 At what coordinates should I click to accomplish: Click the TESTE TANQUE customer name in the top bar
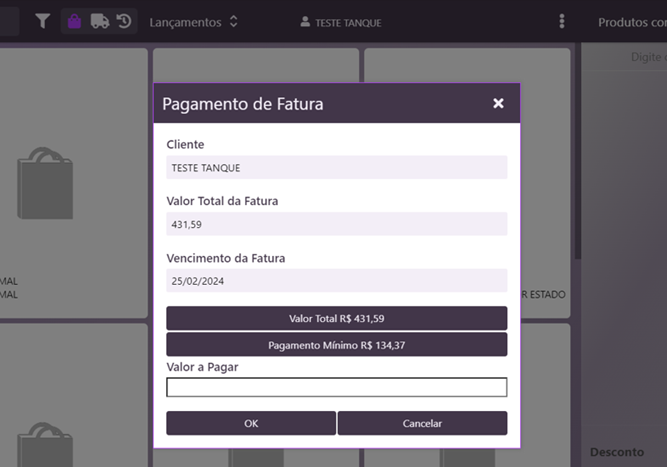click(348, 22)
